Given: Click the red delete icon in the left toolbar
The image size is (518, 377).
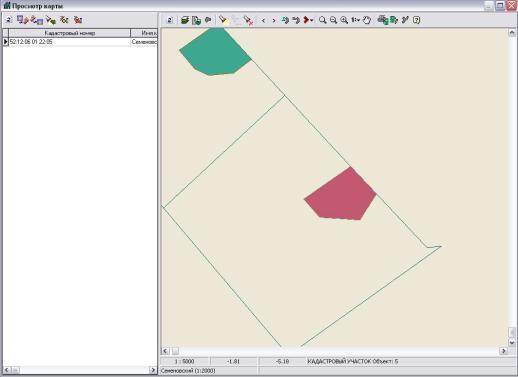Looking at the screenshot, I should pos(78,20).
